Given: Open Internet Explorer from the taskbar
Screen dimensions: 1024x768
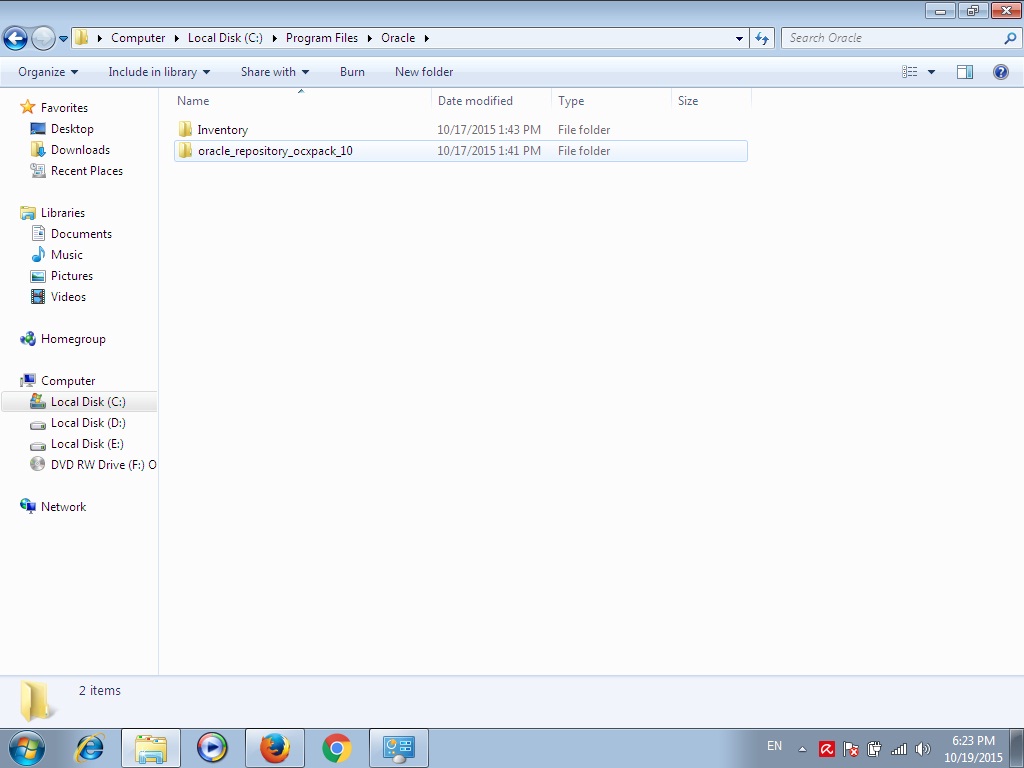Looking at the screenshot, I should [90, 748].
